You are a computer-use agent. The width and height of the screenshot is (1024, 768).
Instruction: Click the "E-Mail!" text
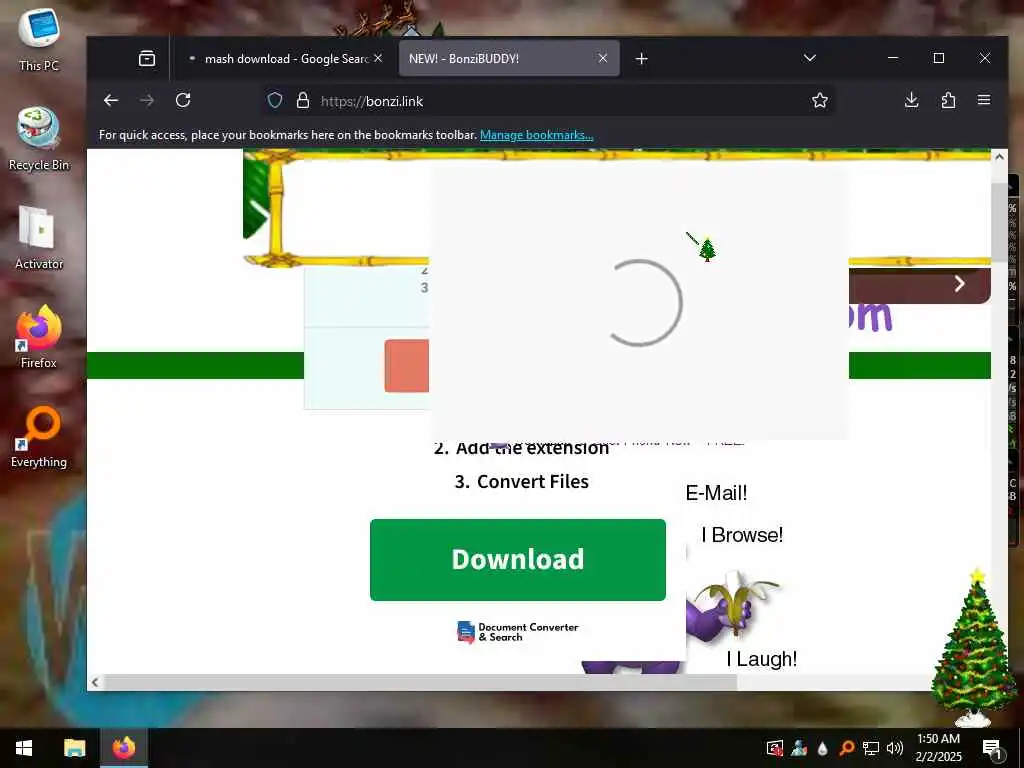click(x=716, y=493)
